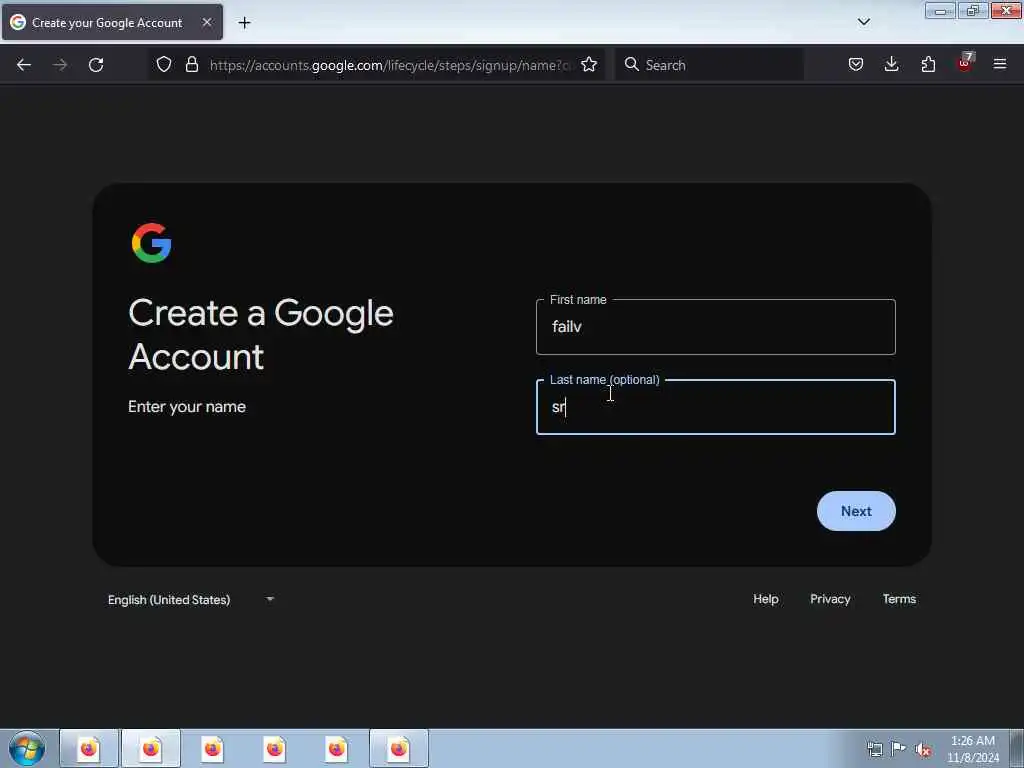Open a new tab with plus button
This screenshot has width=1024, height=768.
coord(244,23)
